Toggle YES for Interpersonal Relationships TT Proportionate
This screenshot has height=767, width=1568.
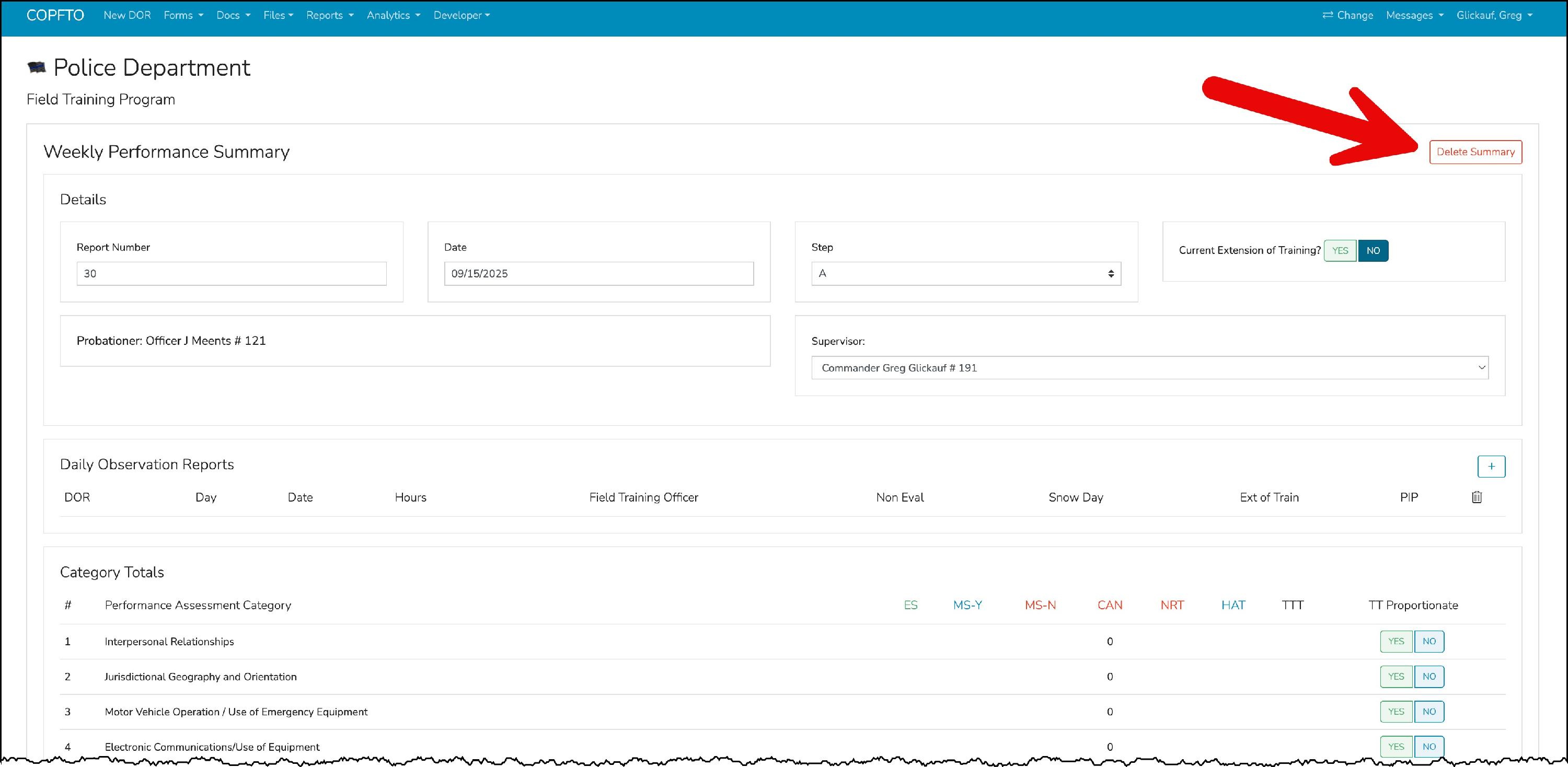point(1396,641)
